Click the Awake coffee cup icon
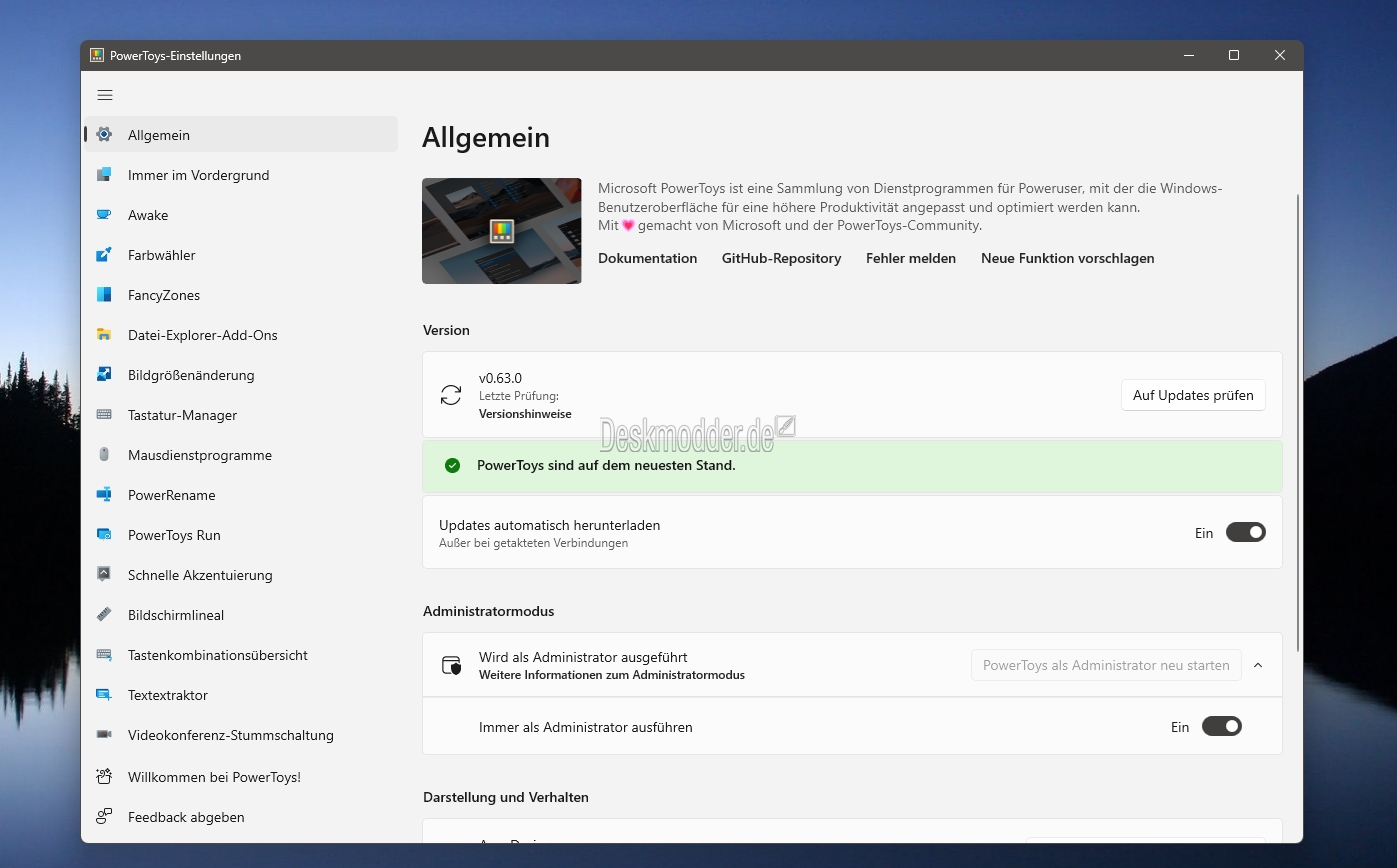The width and height of the screenshot is (1397, 868). tap(104, 215)
